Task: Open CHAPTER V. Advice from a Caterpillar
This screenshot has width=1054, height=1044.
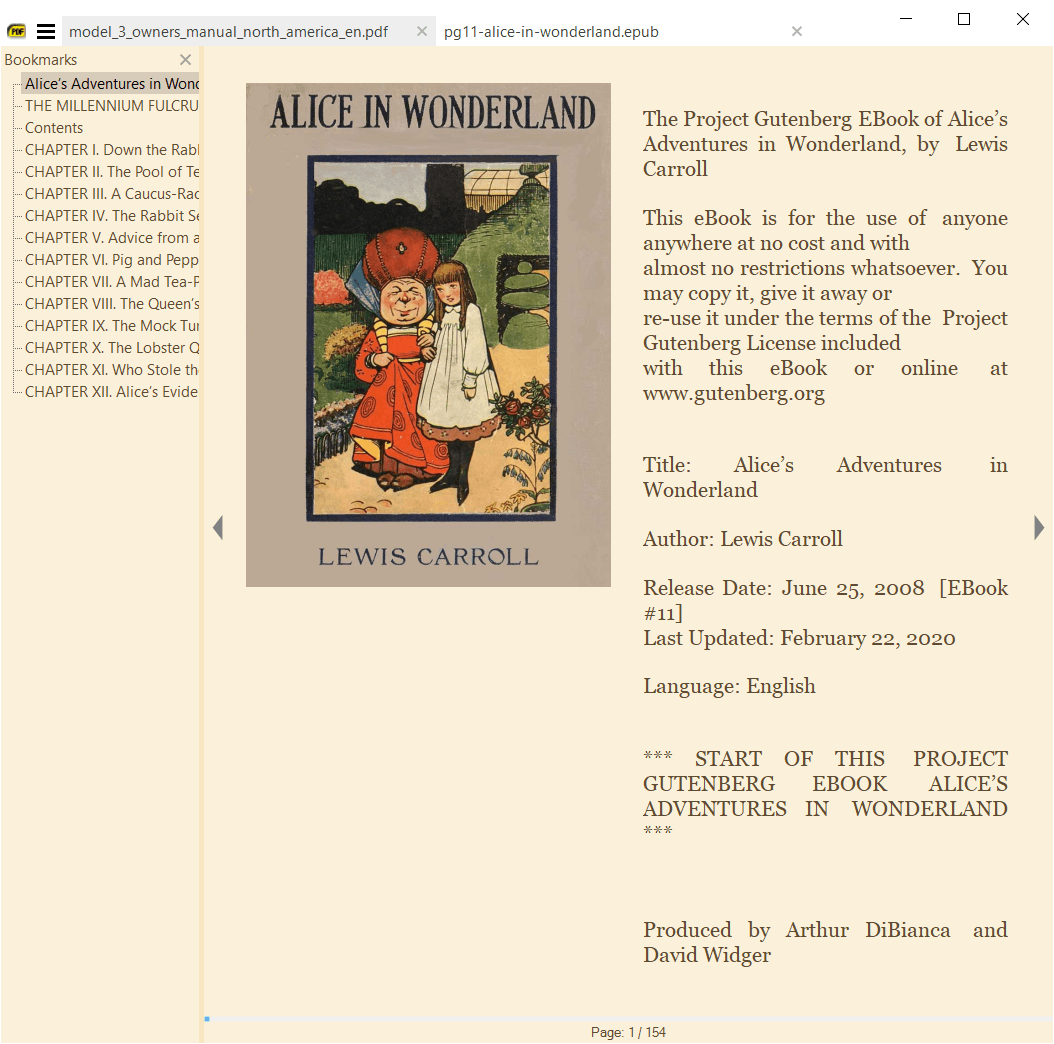Action: tap(112, 238)
